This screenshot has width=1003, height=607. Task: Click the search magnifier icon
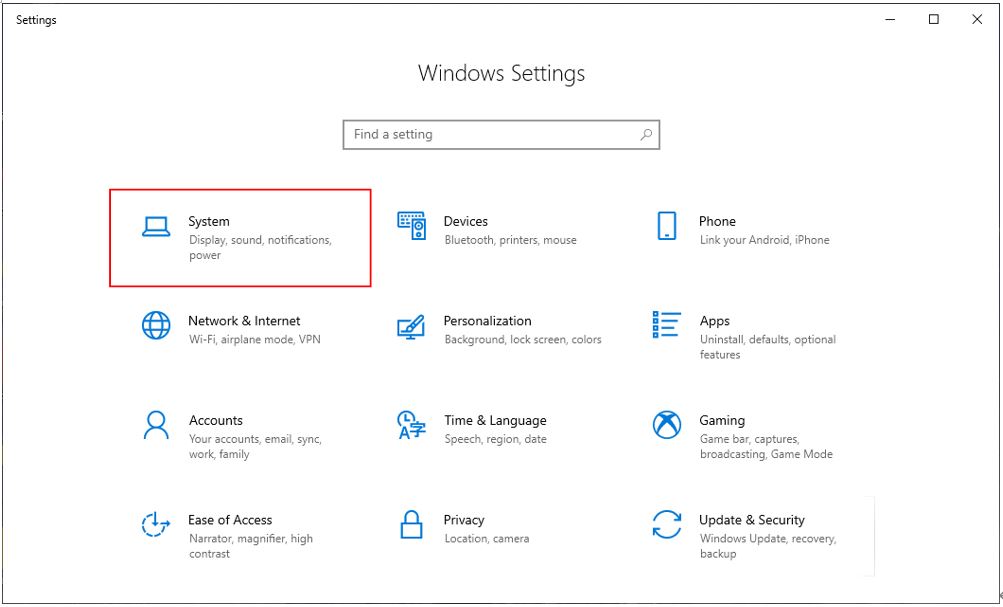[646, 134]
